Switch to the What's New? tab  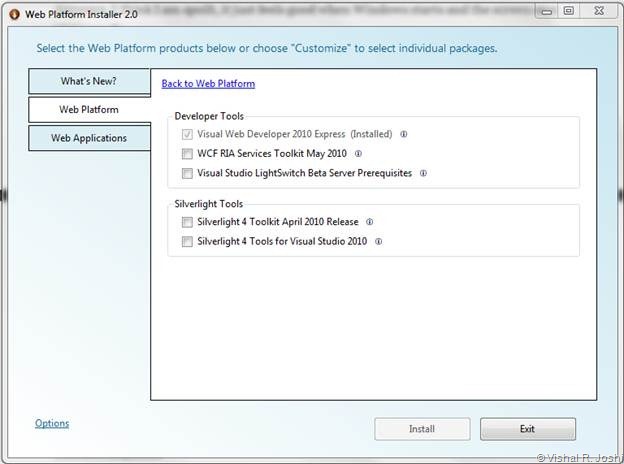pyautogui.click(x=89, y=81)
